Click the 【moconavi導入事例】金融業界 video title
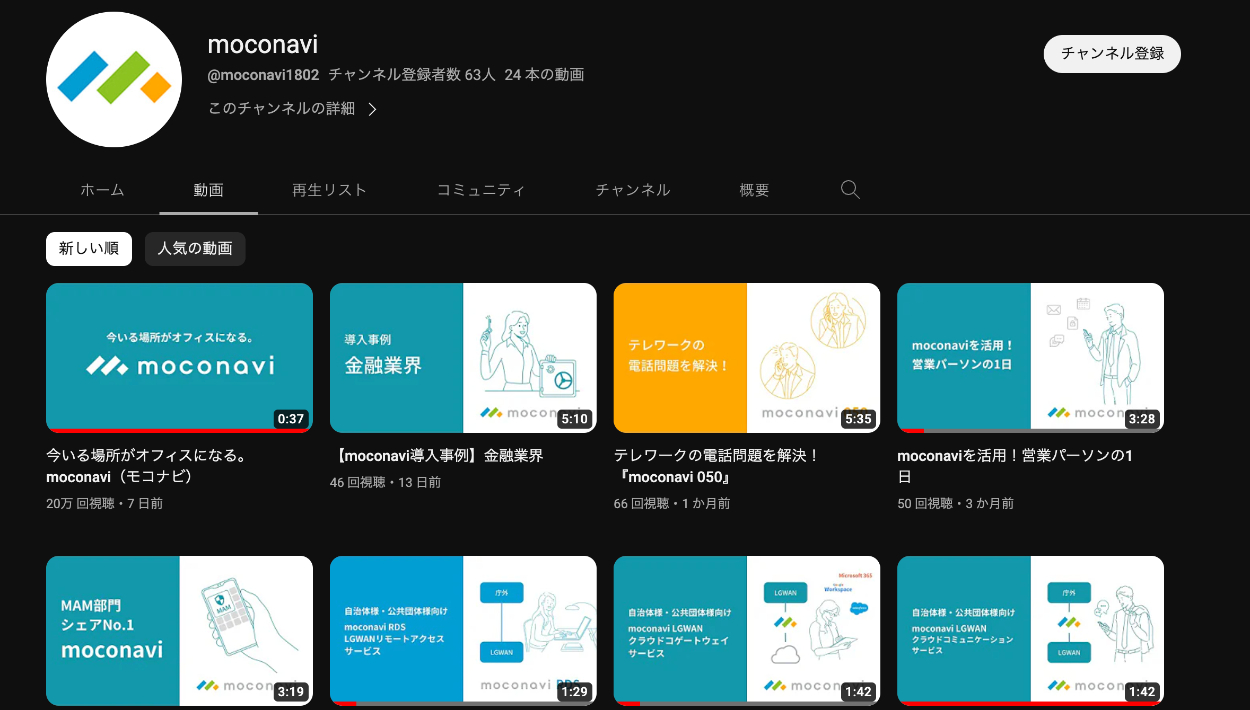The height and width of the screenshot is (710, 1250). coord(441,456)
